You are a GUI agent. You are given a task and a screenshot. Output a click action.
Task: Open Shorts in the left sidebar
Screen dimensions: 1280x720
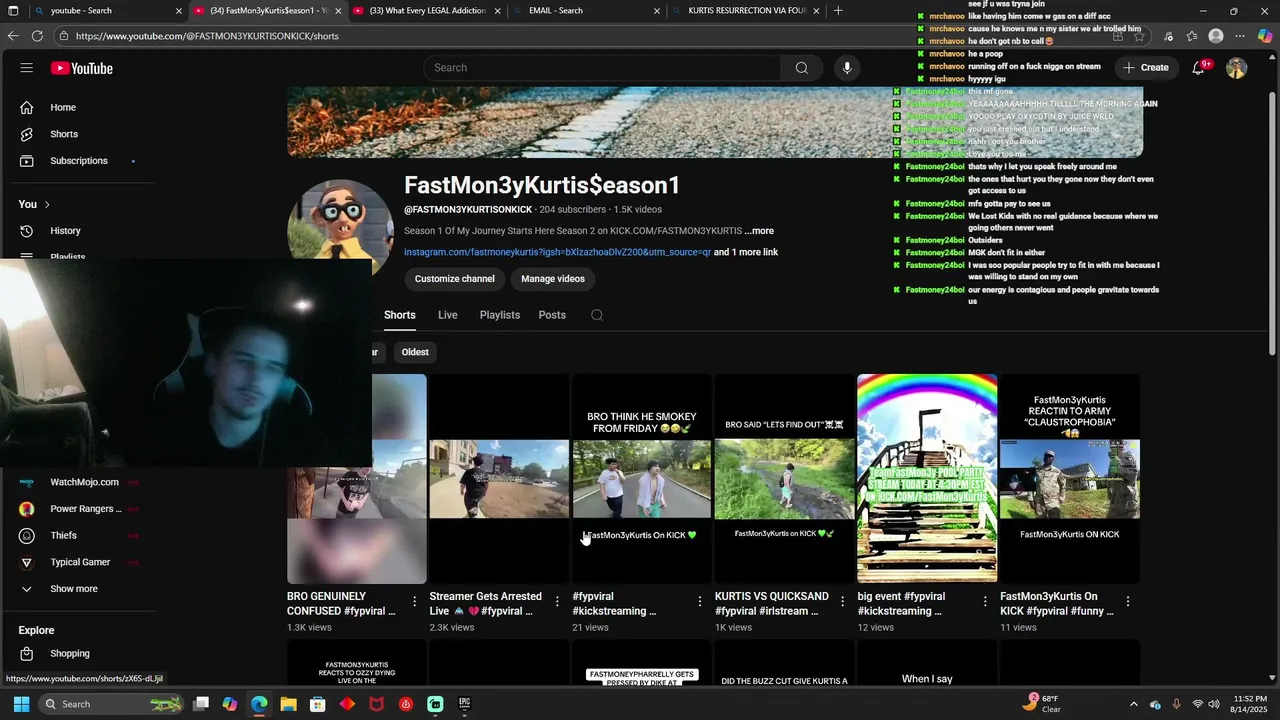(x=64, y=134)
